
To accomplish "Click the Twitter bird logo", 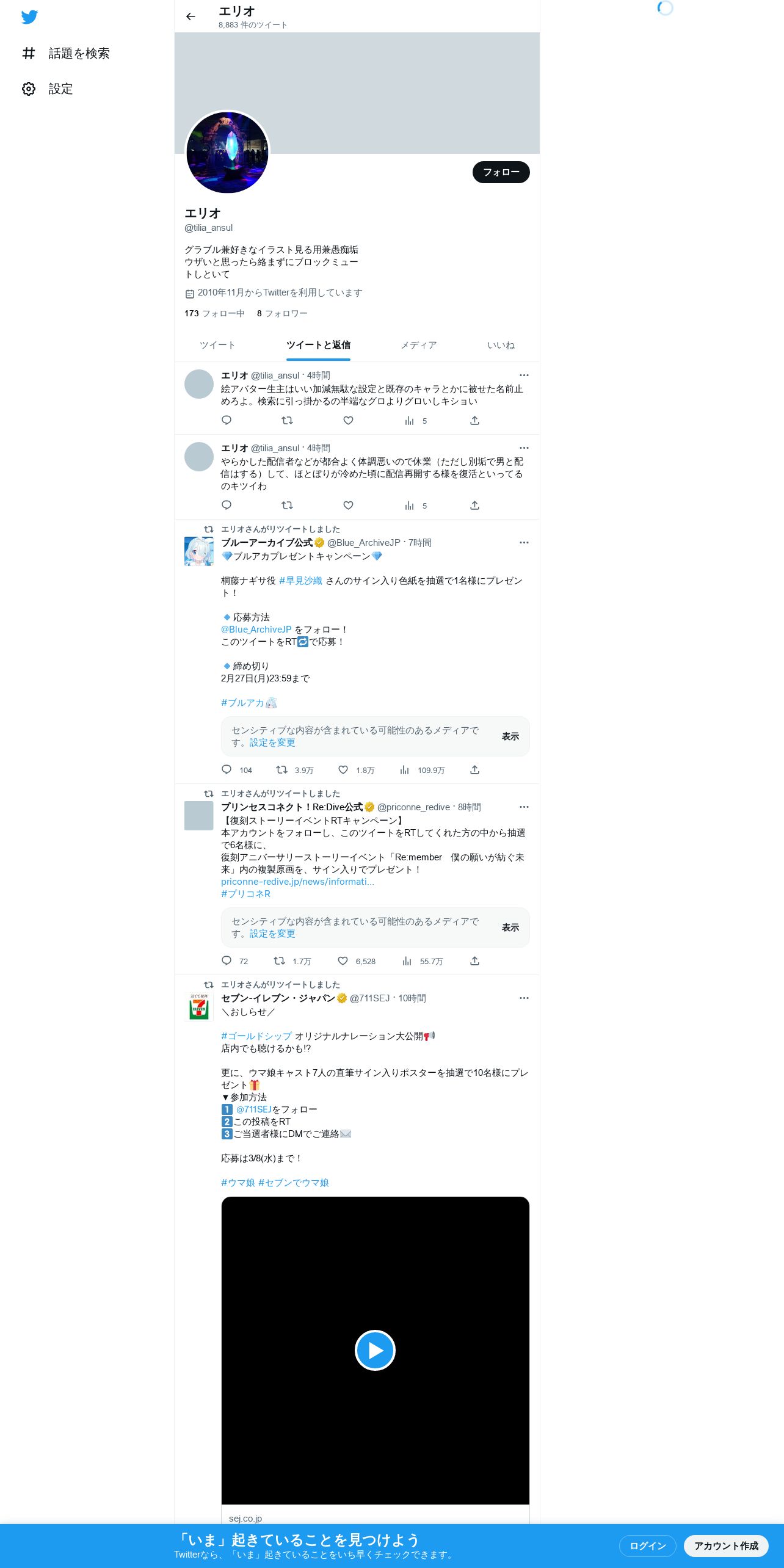I will pyautogui.click(x=29, y=17).
